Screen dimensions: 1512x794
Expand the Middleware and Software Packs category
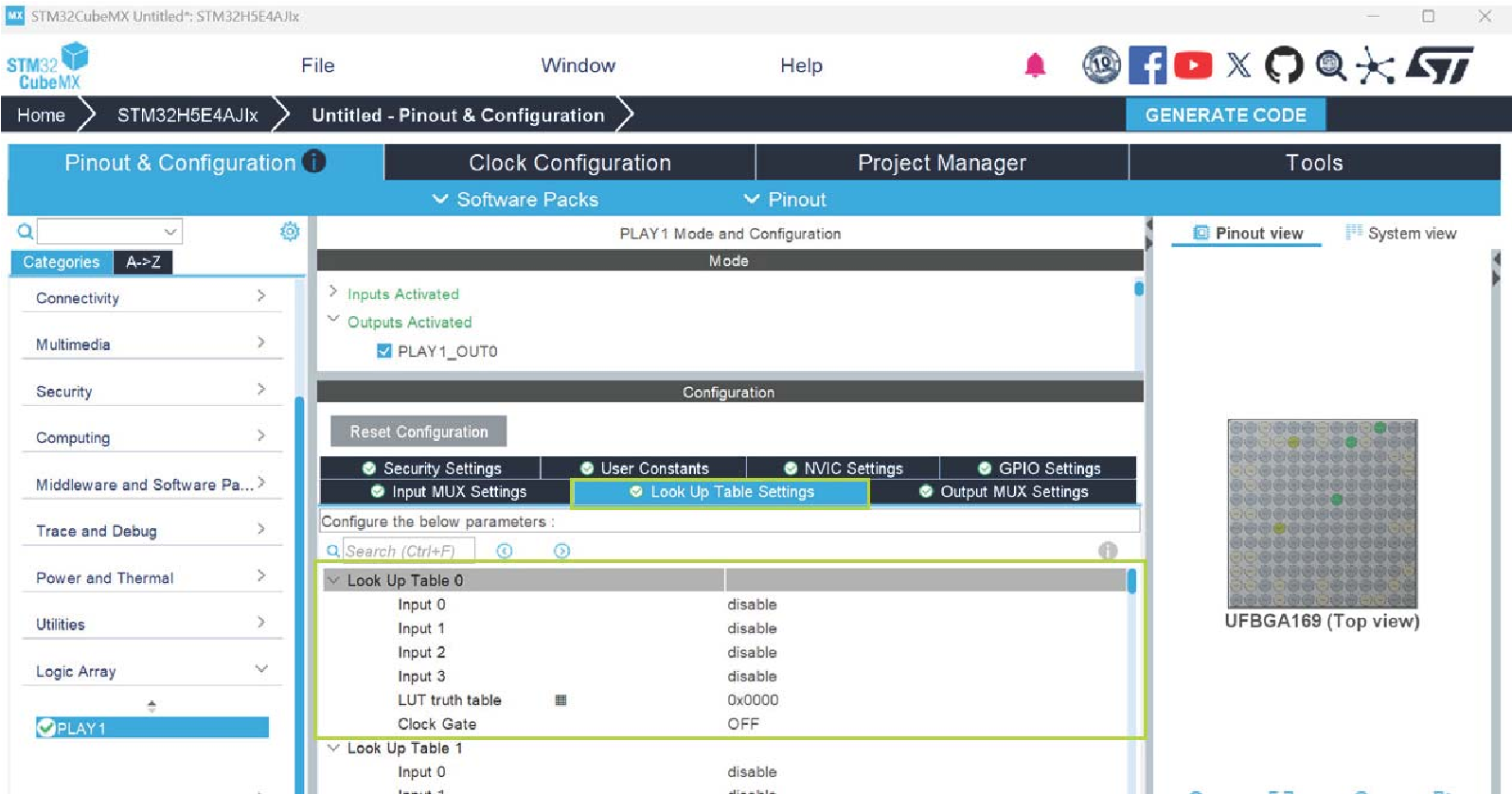tap(261, 483)
